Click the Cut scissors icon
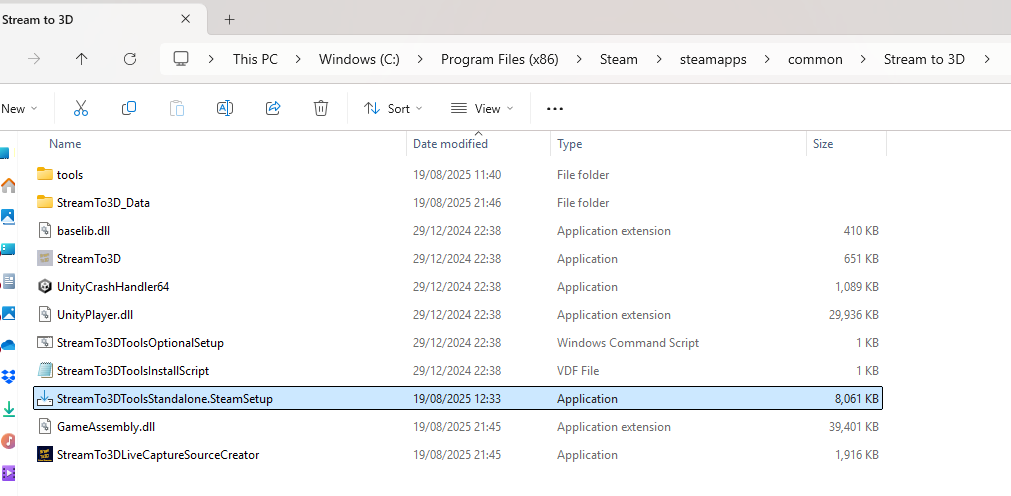Image resolution: width=1011 pixels, height=496 pixels. pos(81,108)
